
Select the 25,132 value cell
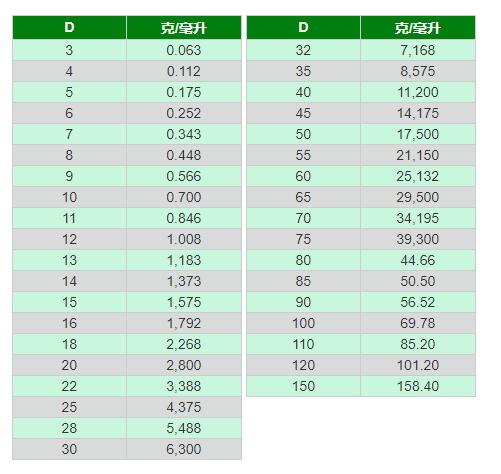tap(418, 176)
